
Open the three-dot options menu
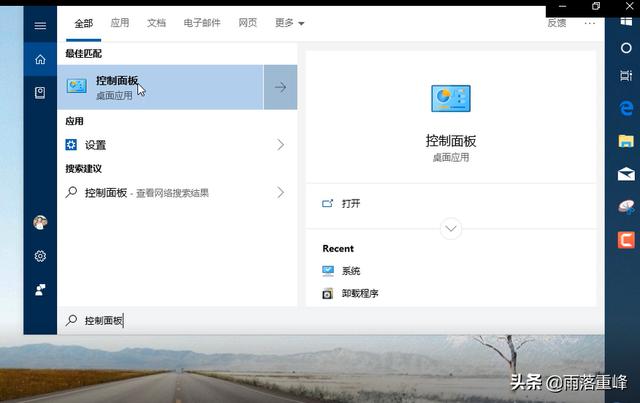(589, 23)
